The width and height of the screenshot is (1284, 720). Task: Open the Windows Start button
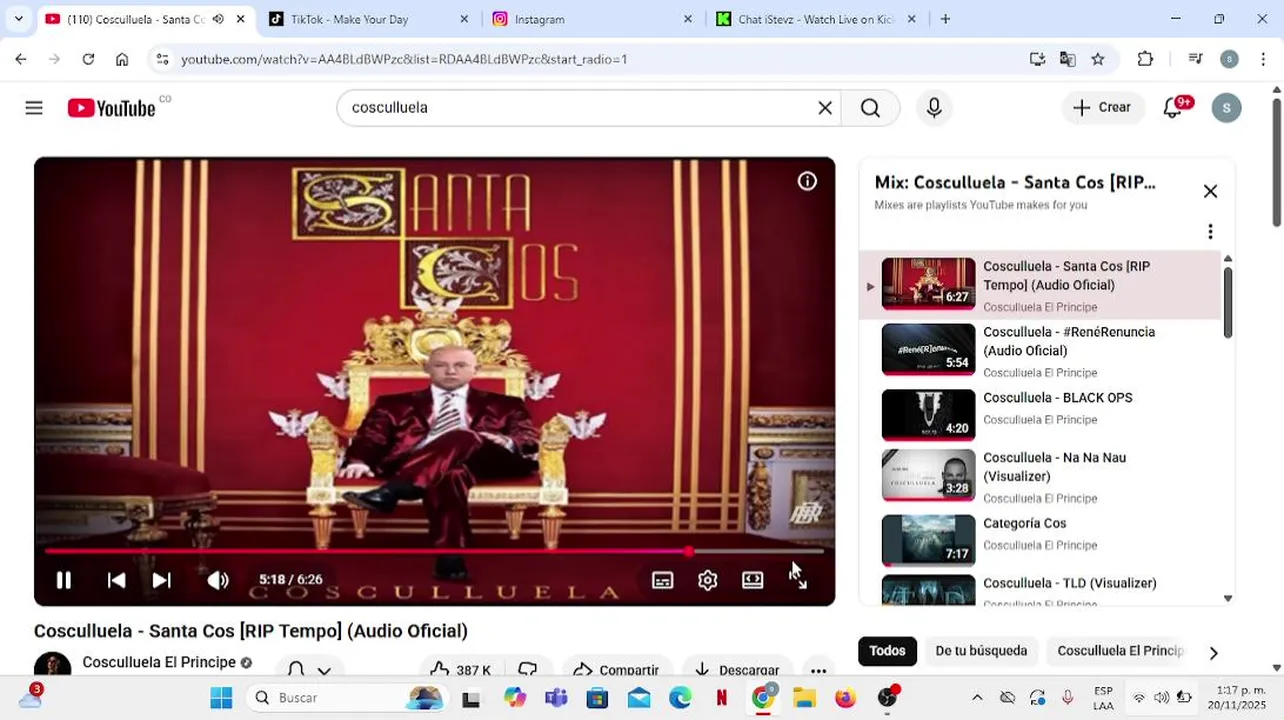(x=221, y=697)
